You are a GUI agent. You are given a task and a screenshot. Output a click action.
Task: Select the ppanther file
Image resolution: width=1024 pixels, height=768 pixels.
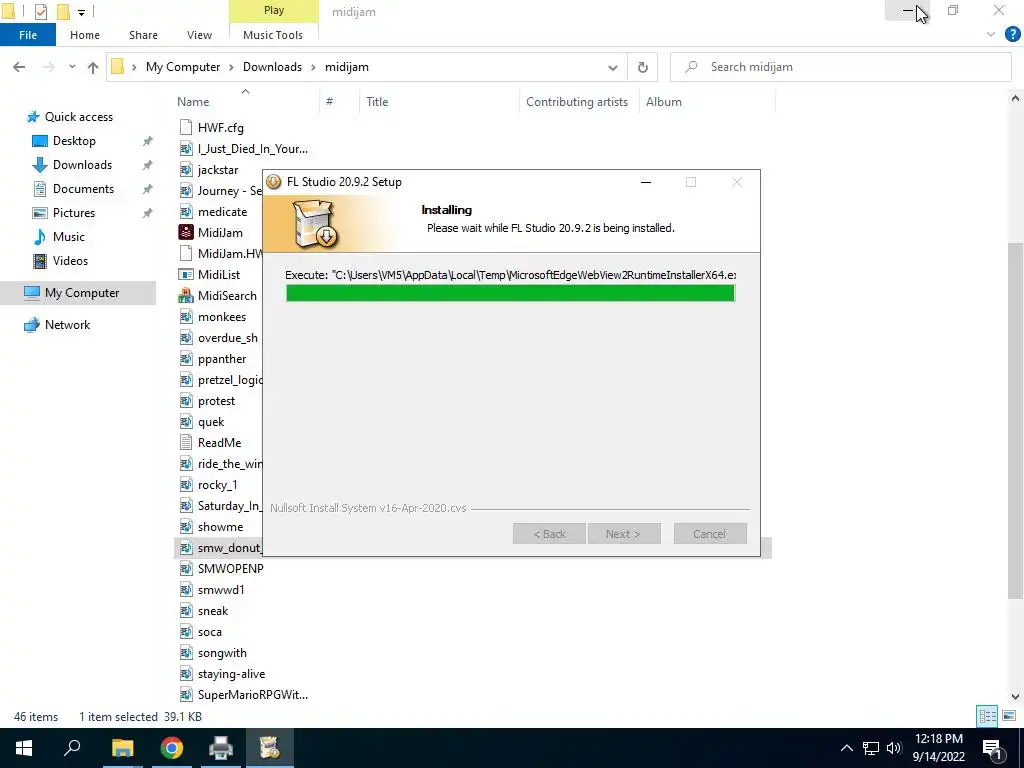221,359
